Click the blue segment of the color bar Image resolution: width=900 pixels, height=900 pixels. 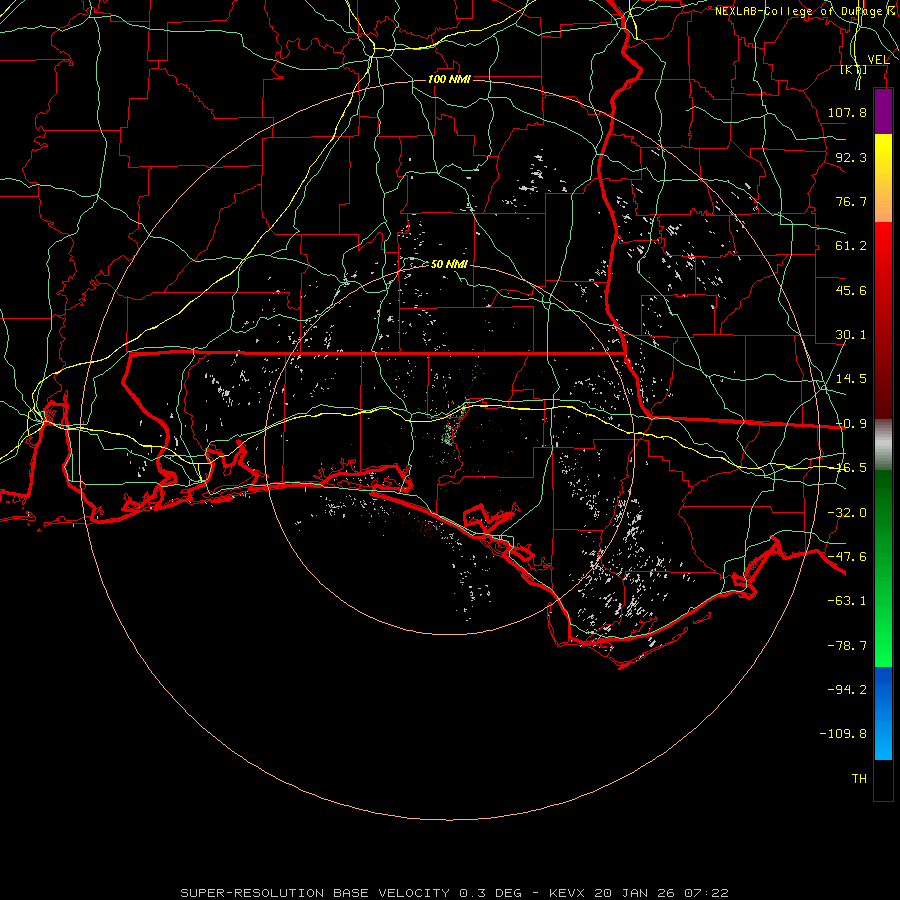point(883,713)
